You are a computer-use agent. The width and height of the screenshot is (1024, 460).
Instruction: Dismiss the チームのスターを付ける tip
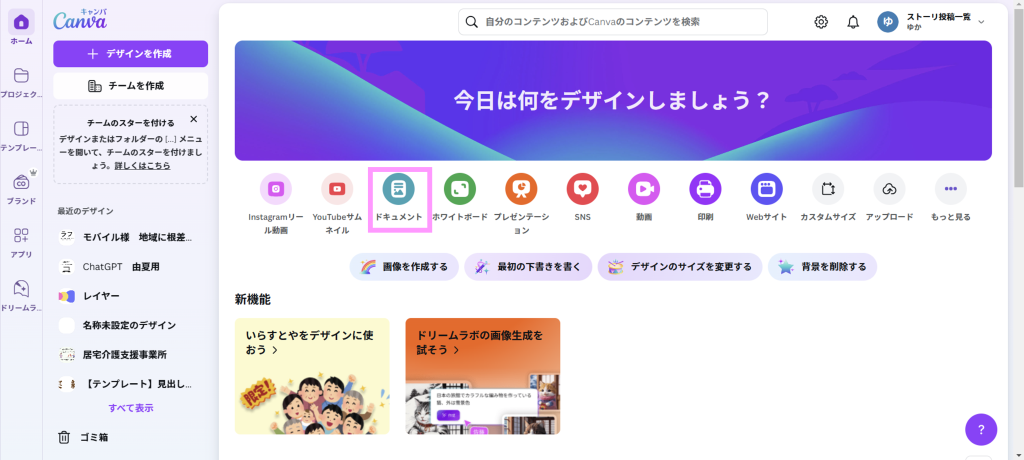(x=193, y=119)
